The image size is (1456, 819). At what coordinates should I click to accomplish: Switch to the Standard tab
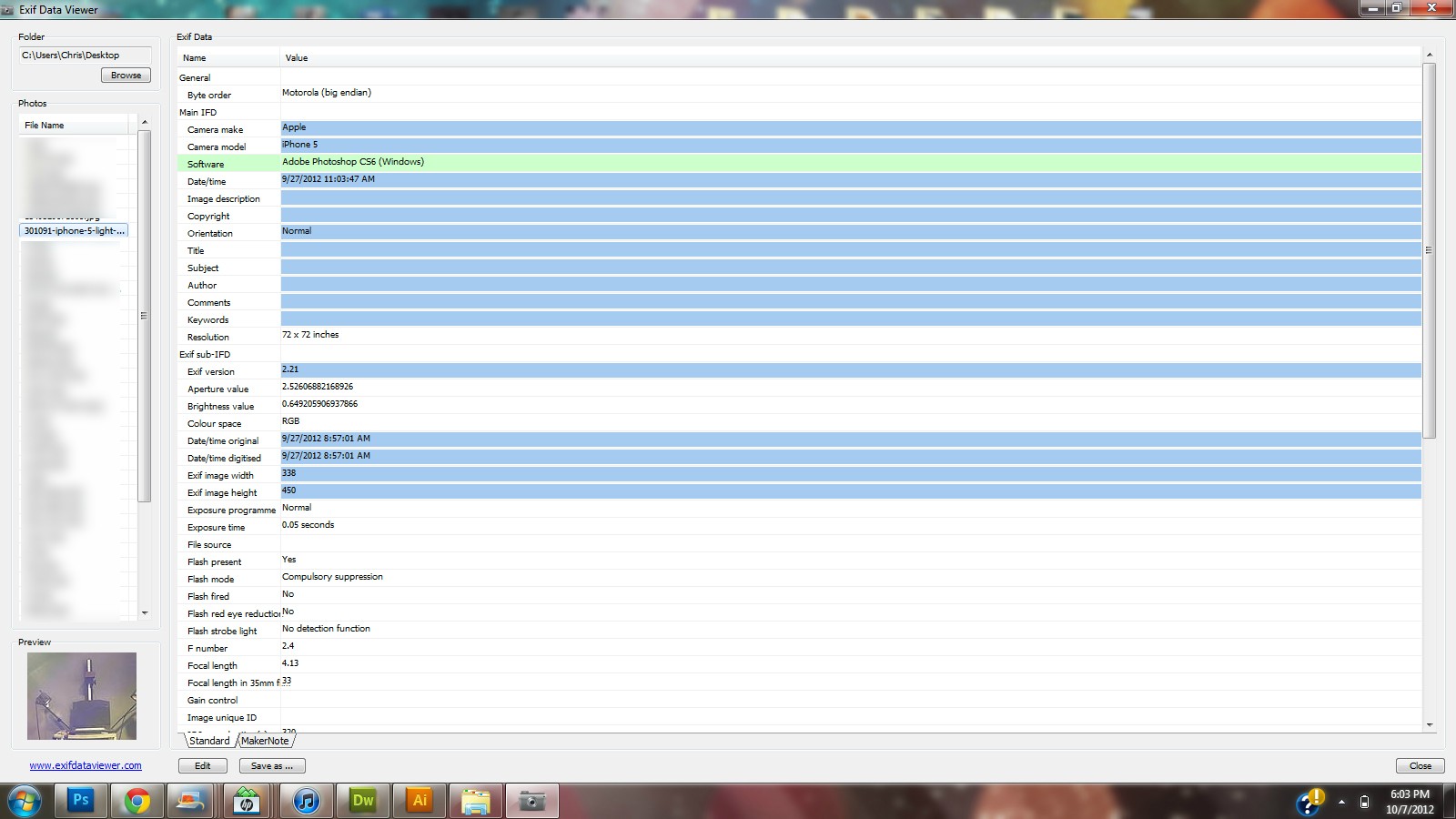208,741
